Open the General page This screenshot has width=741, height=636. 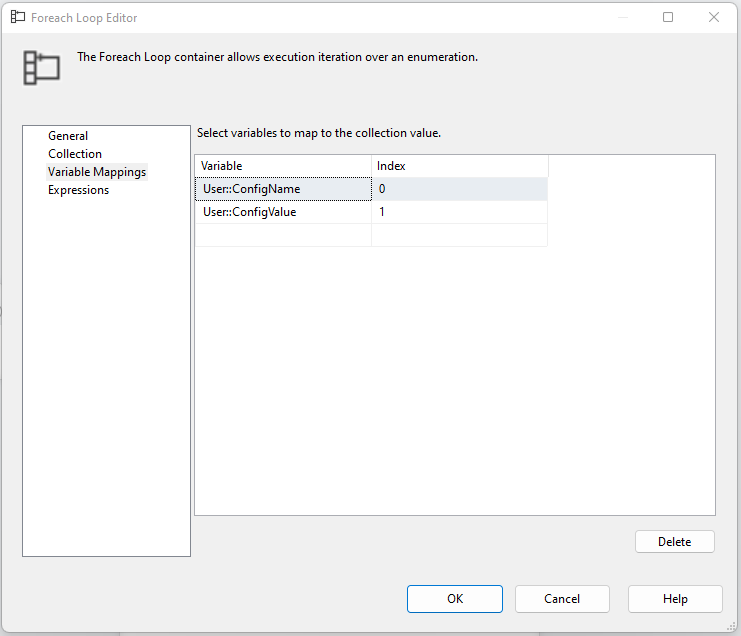pos(68,136)
